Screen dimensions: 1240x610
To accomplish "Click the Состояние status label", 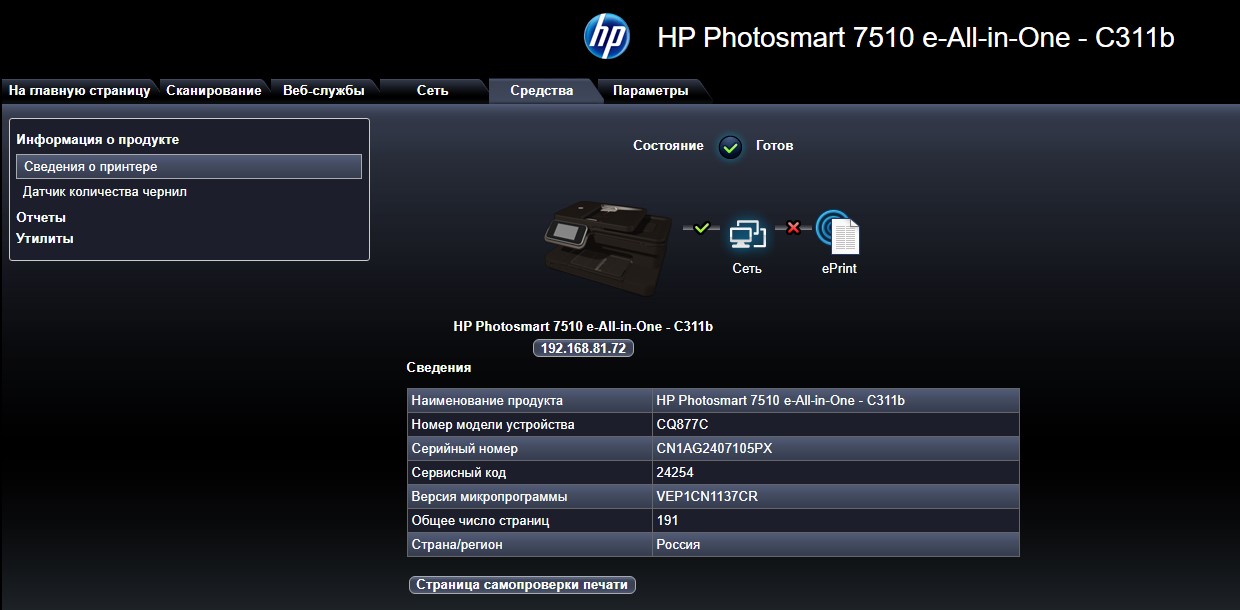I will click(668, 146).
